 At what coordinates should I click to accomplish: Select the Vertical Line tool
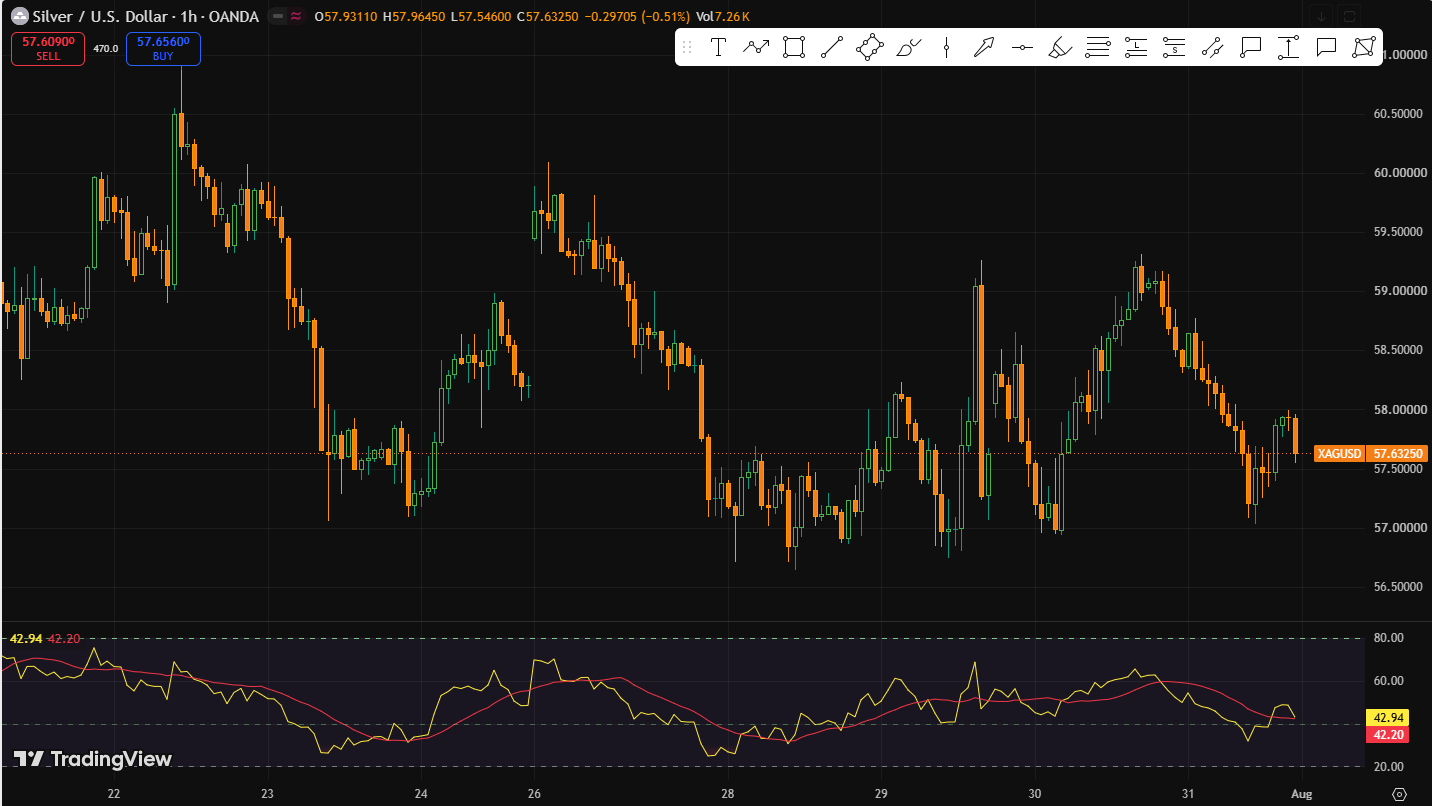(946, 47)
